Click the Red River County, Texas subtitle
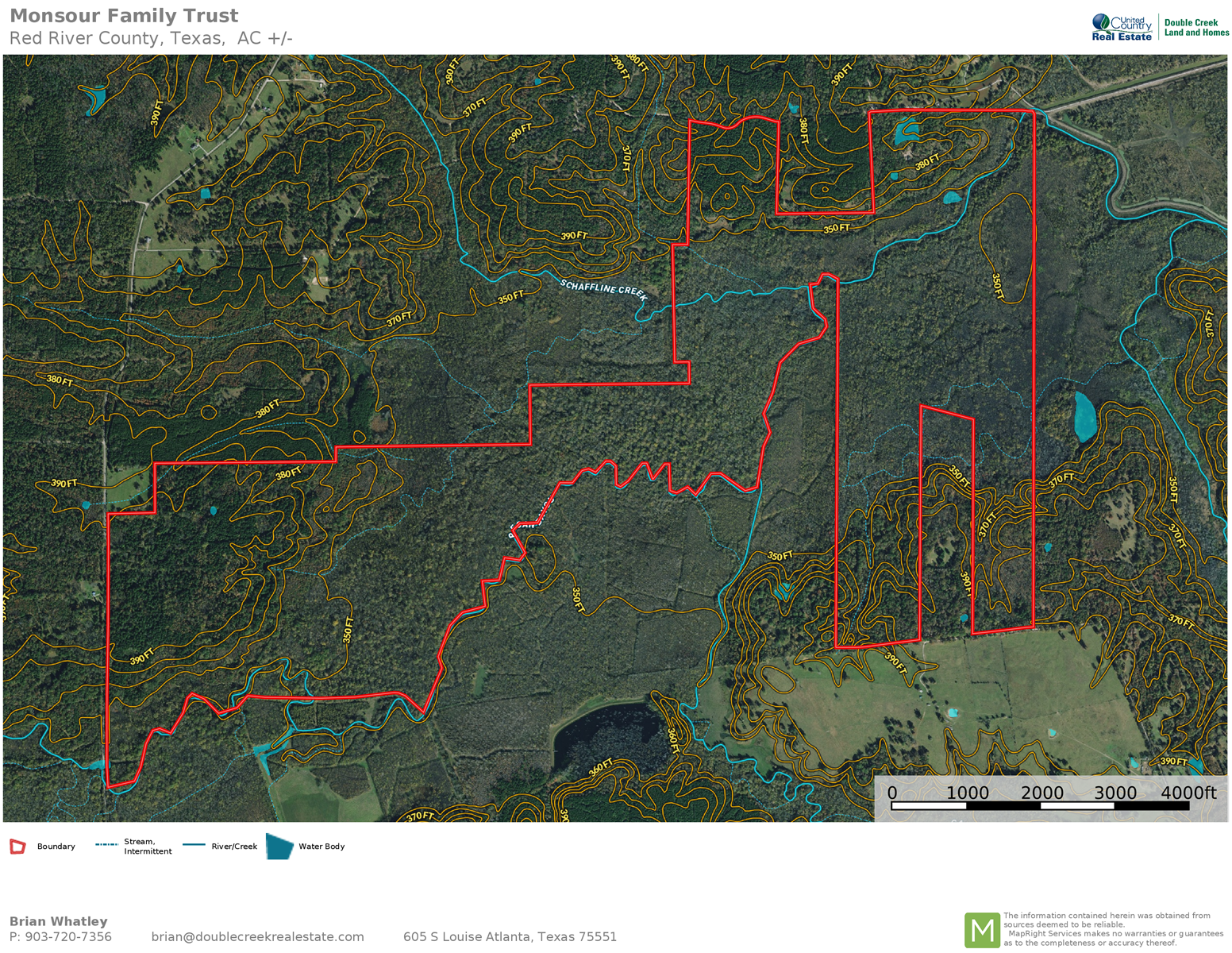Viewport: 1232px width, 953px height. (151, 38)
